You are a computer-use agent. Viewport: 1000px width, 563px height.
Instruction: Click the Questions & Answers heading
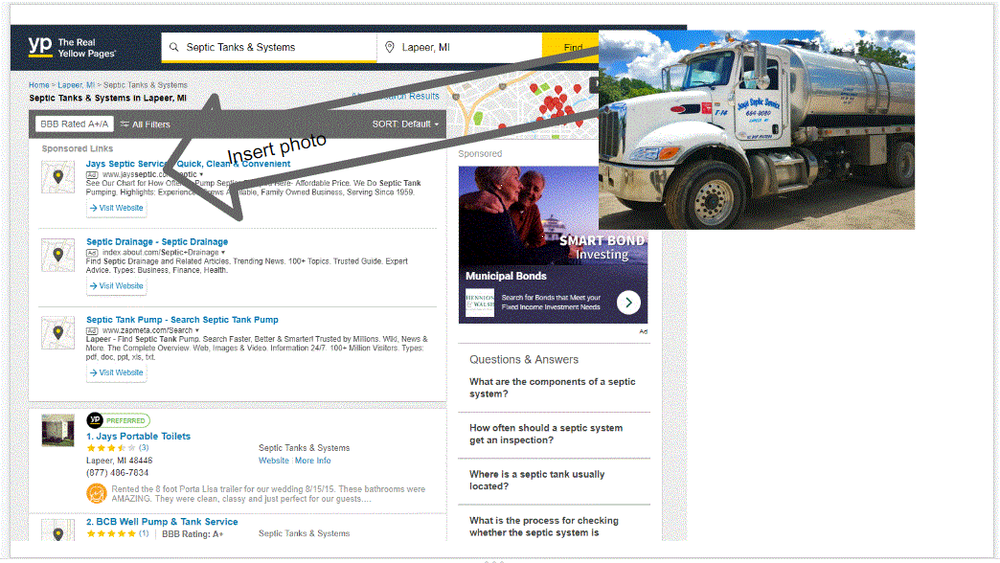pyautogui.click(x=524, y=360)
